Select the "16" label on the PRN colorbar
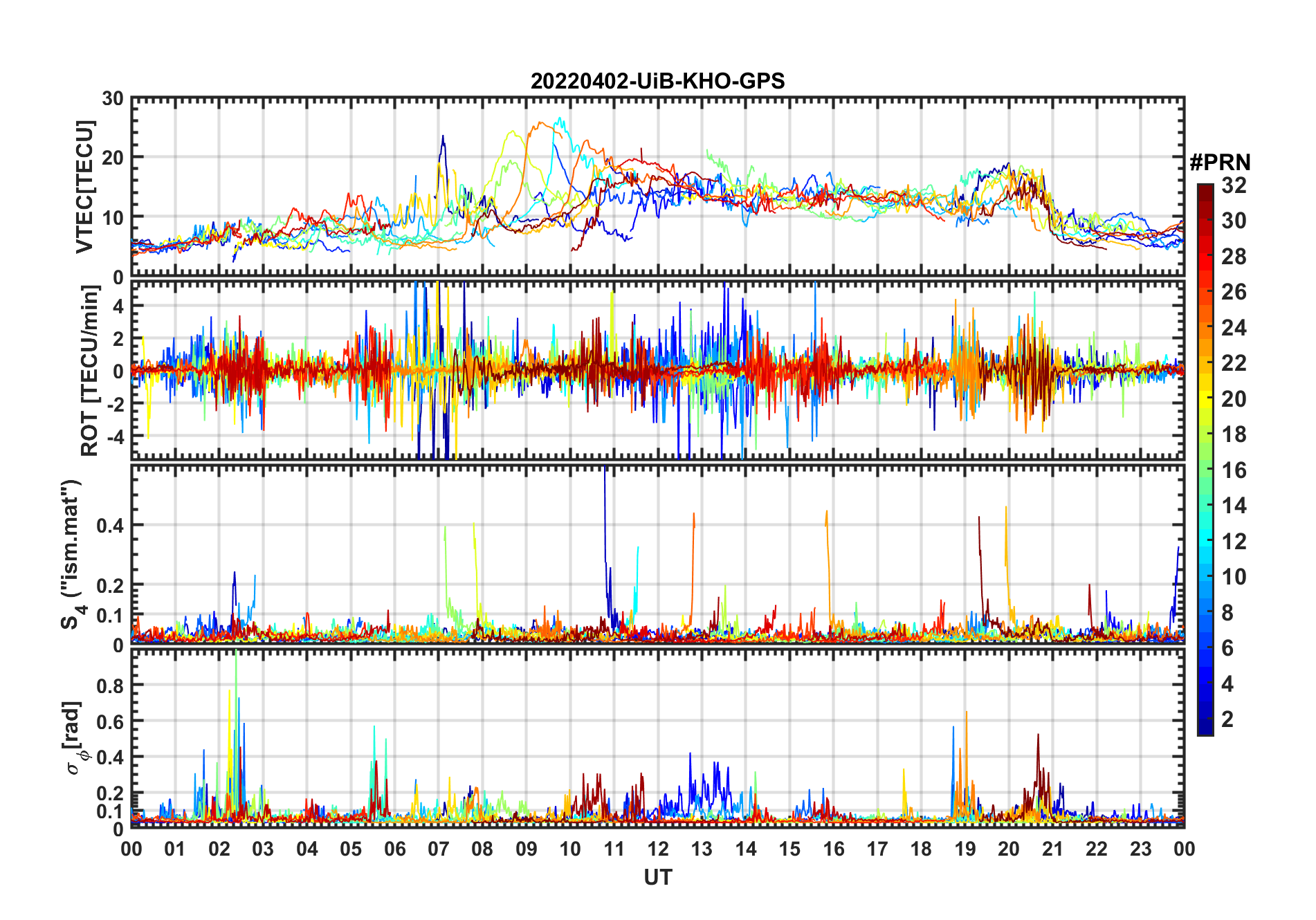Viewport: 1316px width, 920px height. point(1234,470)
